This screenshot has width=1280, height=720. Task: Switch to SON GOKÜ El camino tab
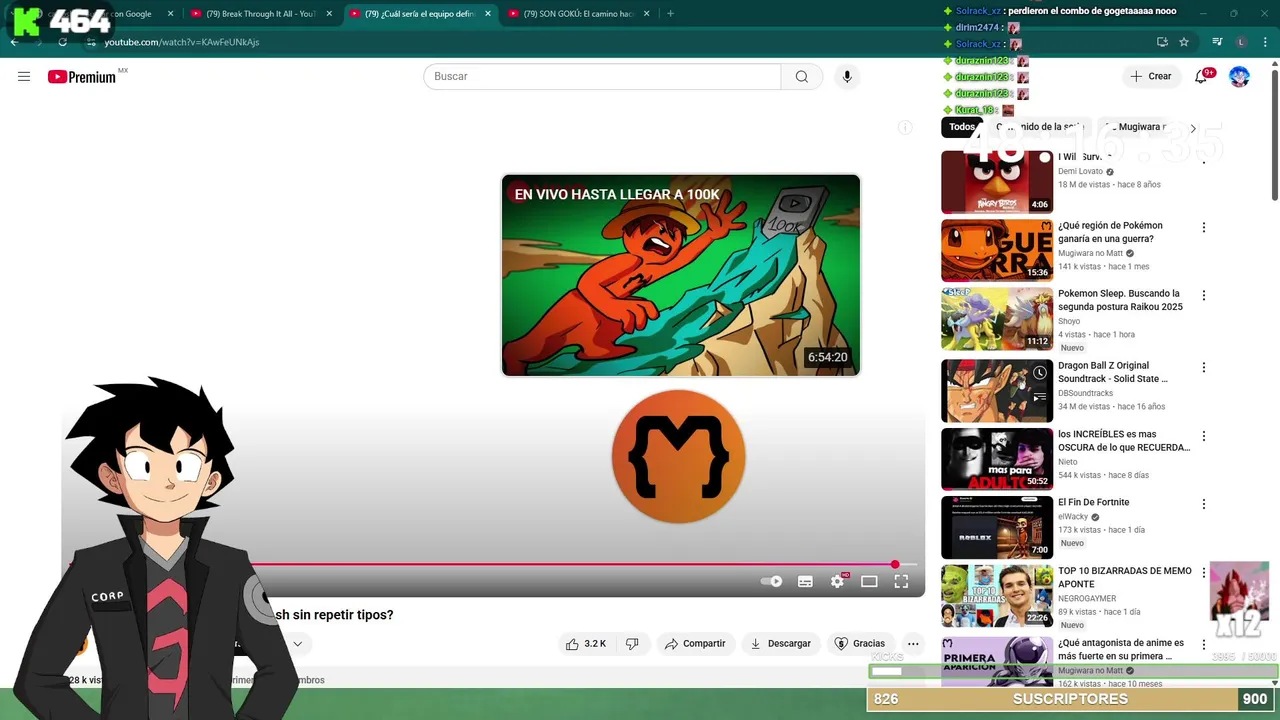click(x=580, y=14)
